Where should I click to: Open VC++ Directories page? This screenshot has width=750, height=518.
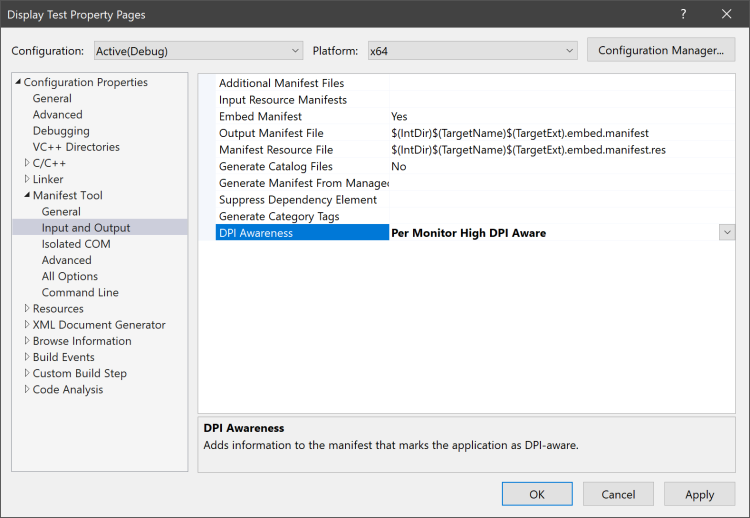click(76, 147)
